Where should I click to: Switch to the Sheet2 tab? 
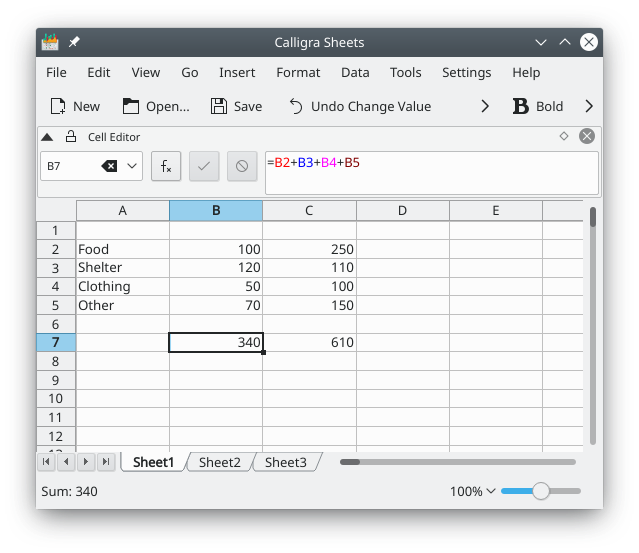[219, 462]
